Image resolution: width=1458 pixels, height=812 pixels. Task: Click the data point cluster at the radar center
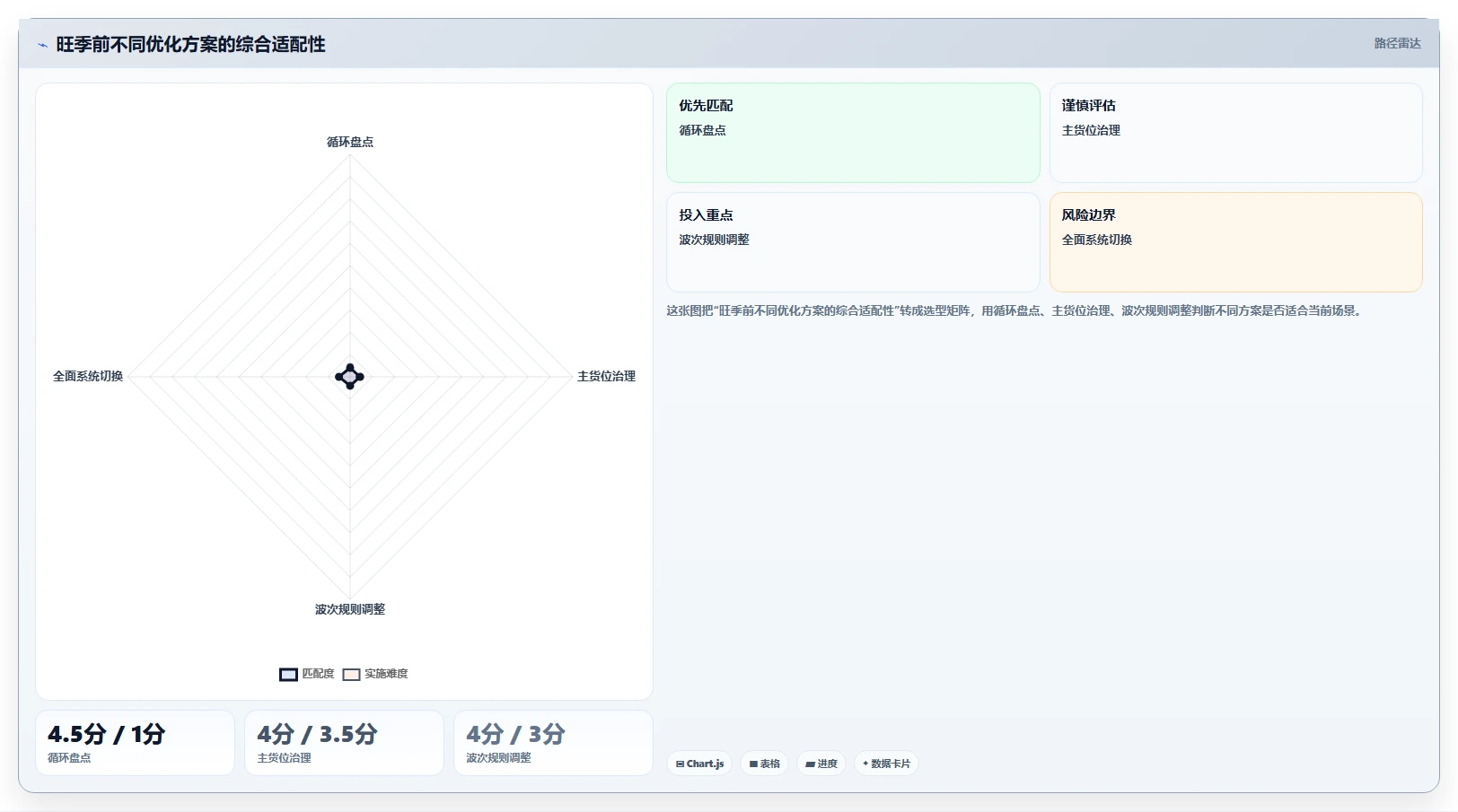(x=349, y=377)
